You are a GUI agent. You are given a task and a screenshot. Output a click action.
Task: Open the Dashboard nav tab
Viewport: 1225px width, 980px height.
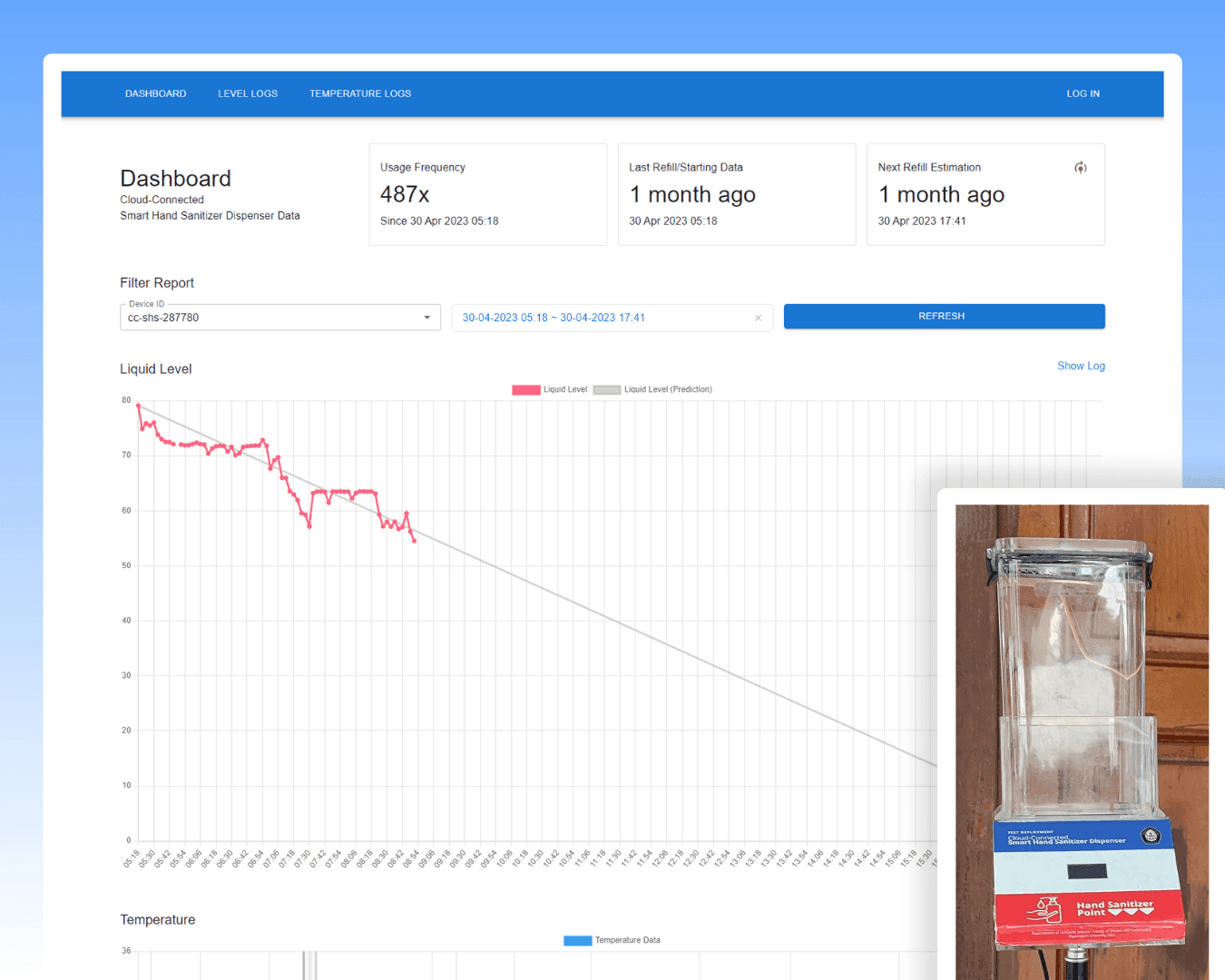coord(155,94)
